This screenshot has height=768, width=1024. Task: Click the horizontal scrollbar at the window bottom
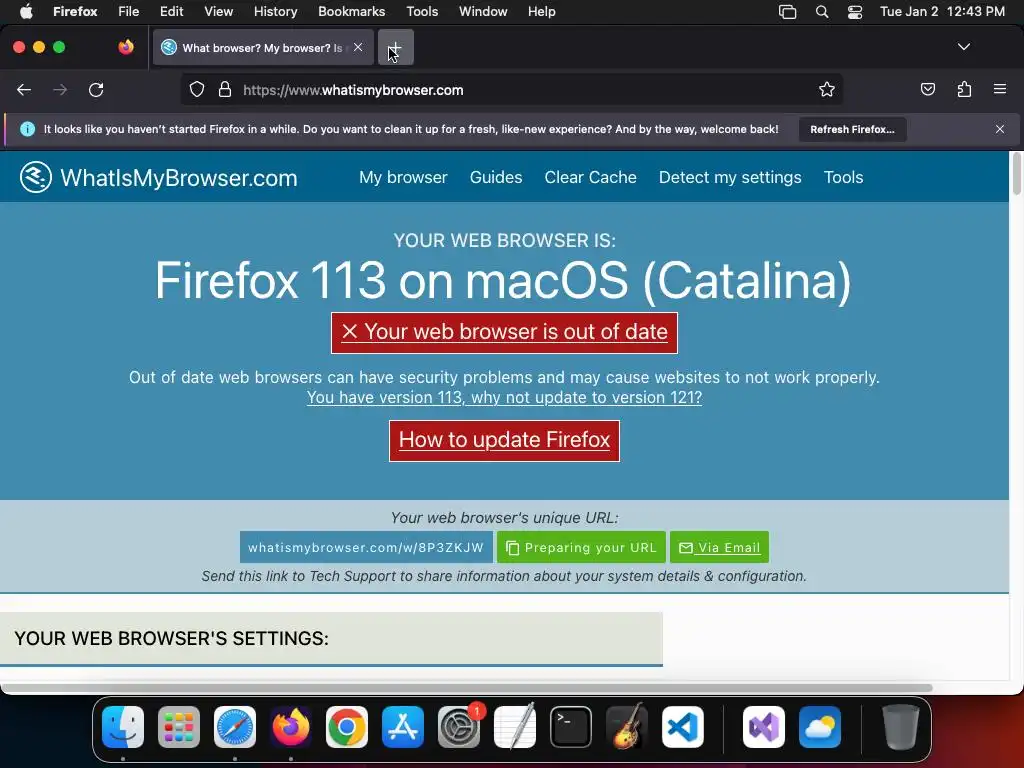pos(466,688)
